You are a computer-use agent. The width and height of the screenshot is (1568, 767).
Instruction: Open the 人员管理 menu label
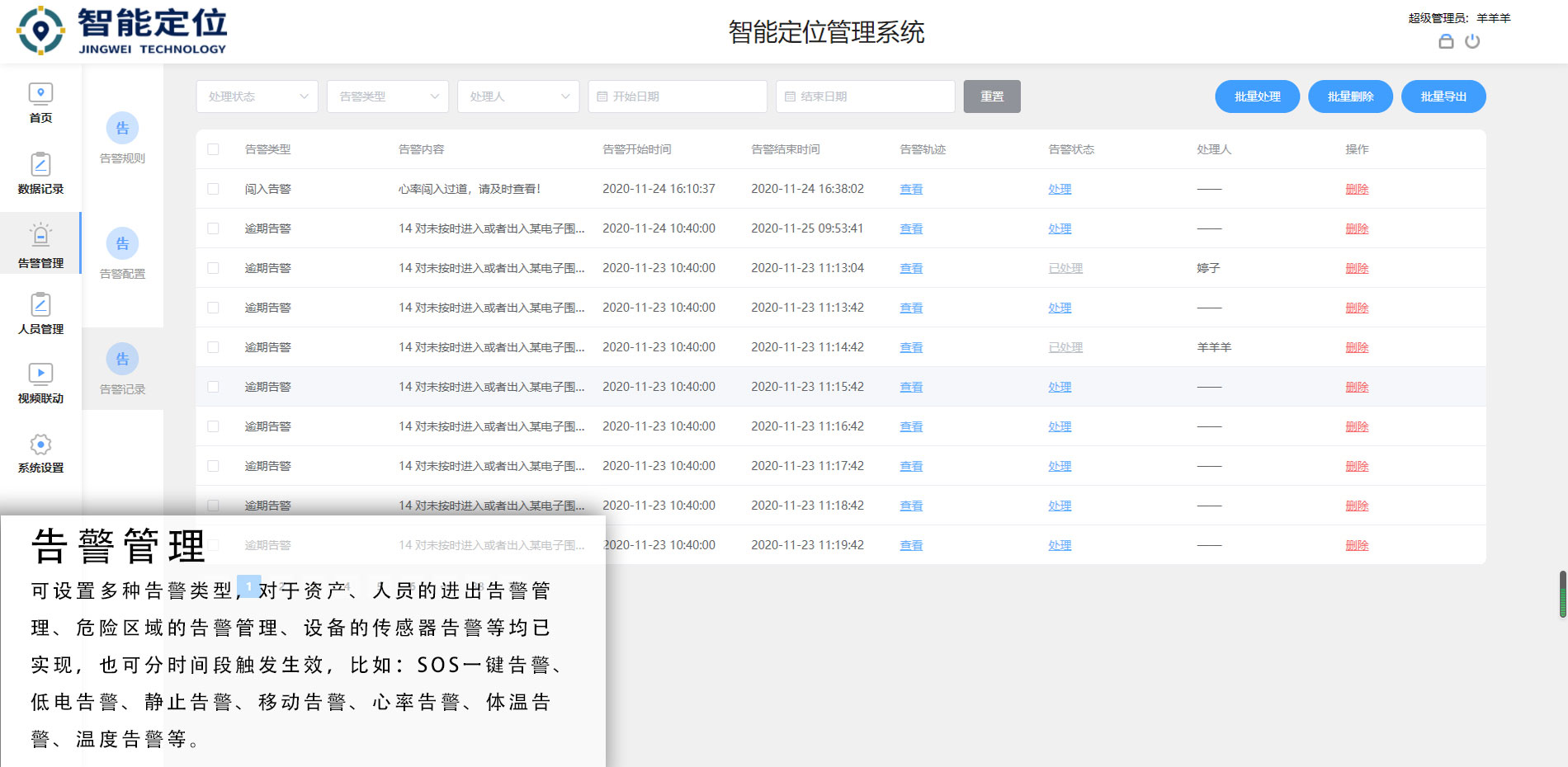tap(40, 329)
